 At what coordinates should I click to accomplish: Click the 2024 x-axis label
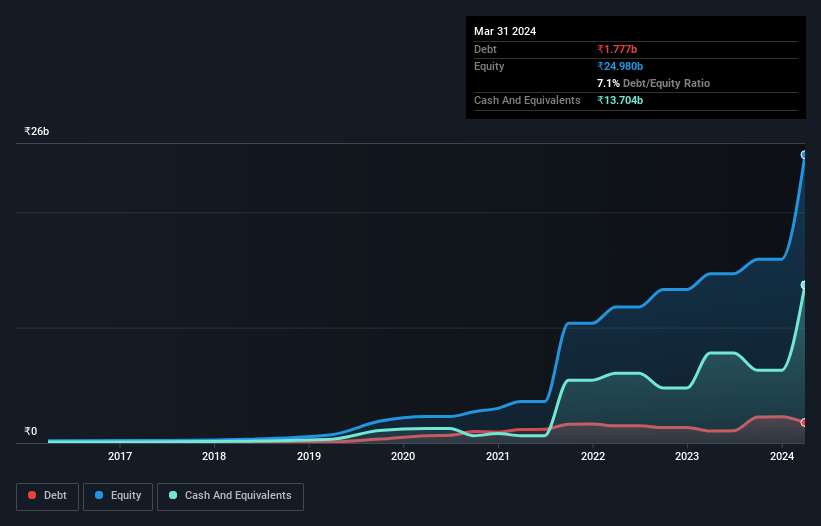(782, 456)
